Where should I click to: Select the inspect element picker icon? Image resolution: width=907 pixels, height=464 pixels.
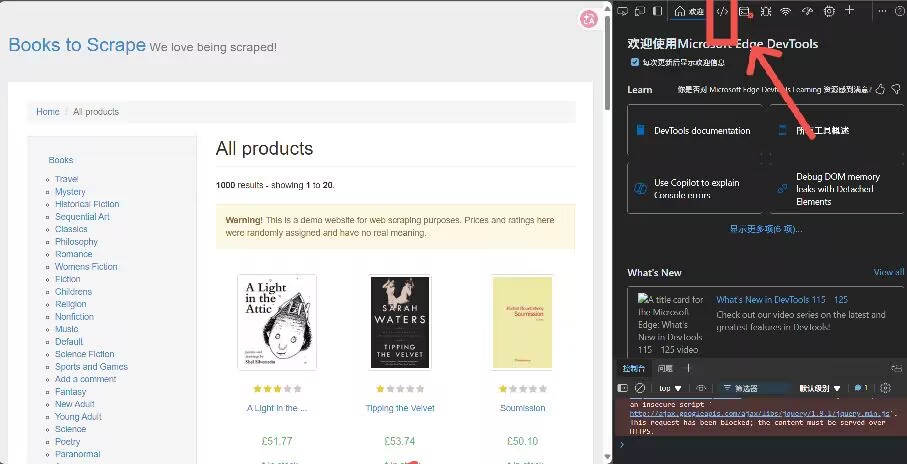(x=622, y=11)
